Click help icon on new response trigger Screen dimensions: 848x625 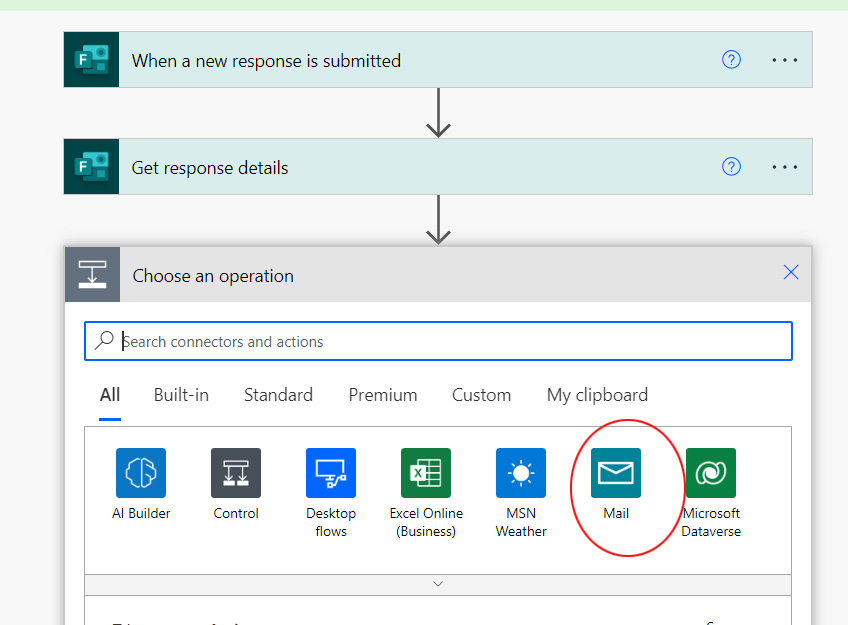click(731, 60)
